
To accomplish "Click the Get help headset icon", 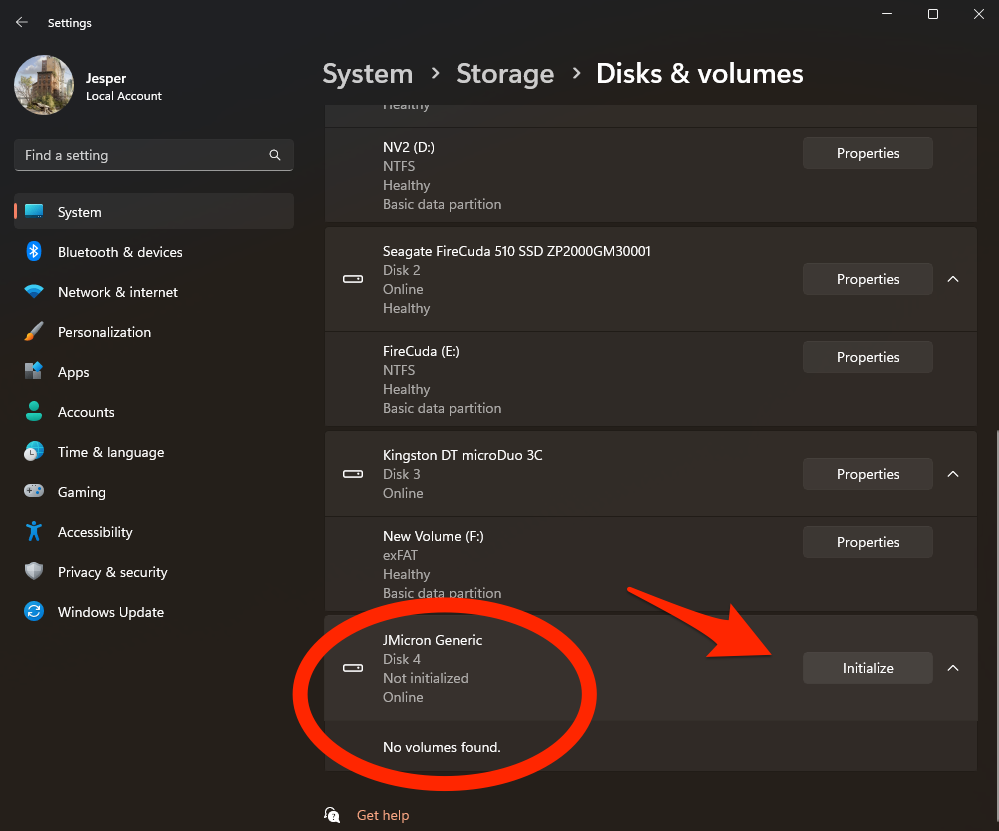I will [x=332, y=815].
